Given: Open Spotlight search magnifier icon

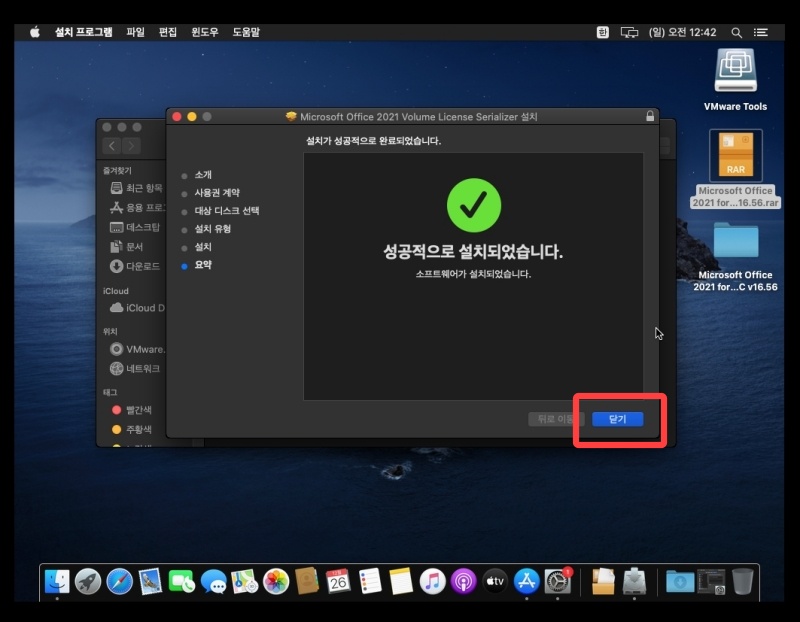Looking at the screenshot, I should (x=736, y=33).
